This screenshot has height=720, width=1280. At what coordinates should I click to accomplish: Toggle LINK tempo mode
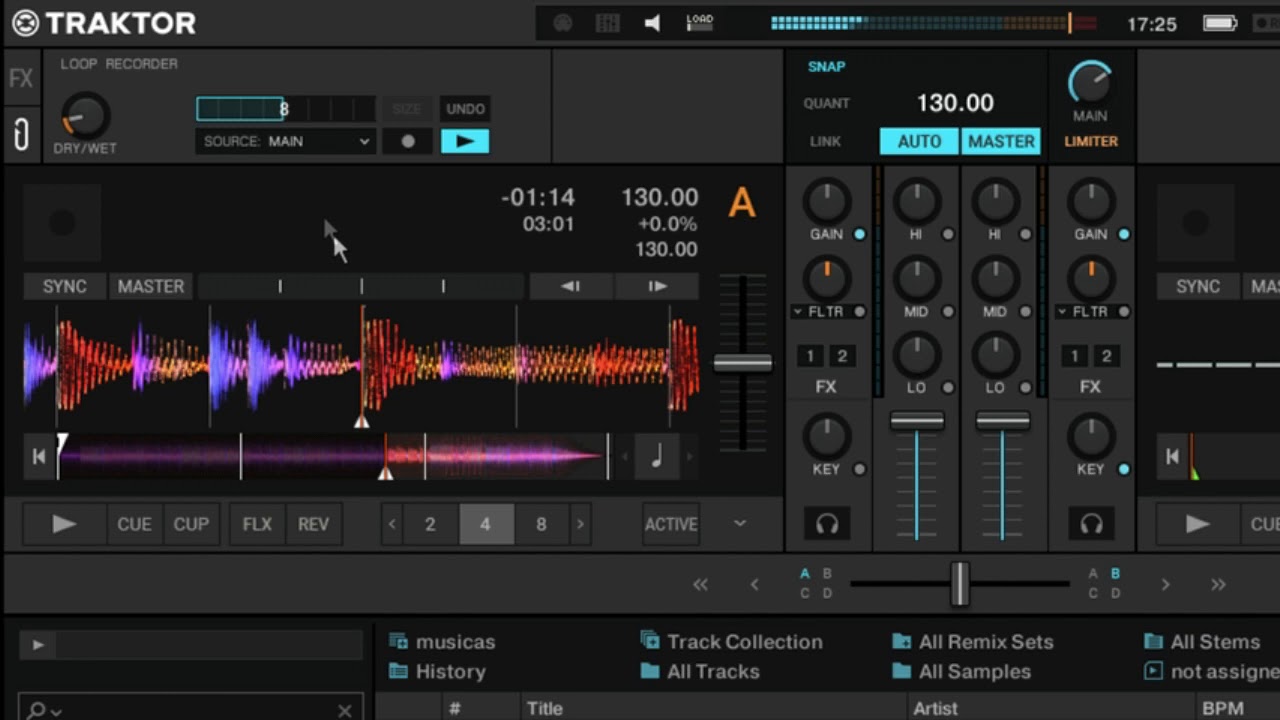[x=825, y=142]
